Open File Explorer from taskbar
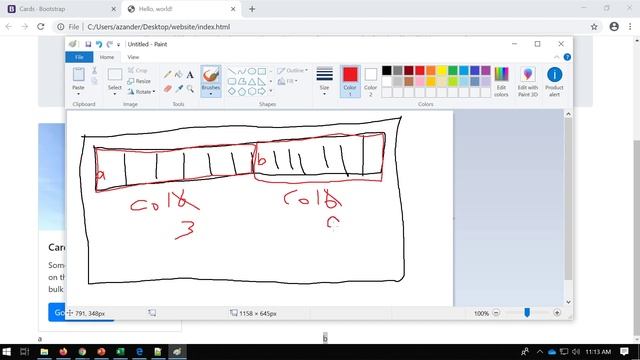 point(44,351)
